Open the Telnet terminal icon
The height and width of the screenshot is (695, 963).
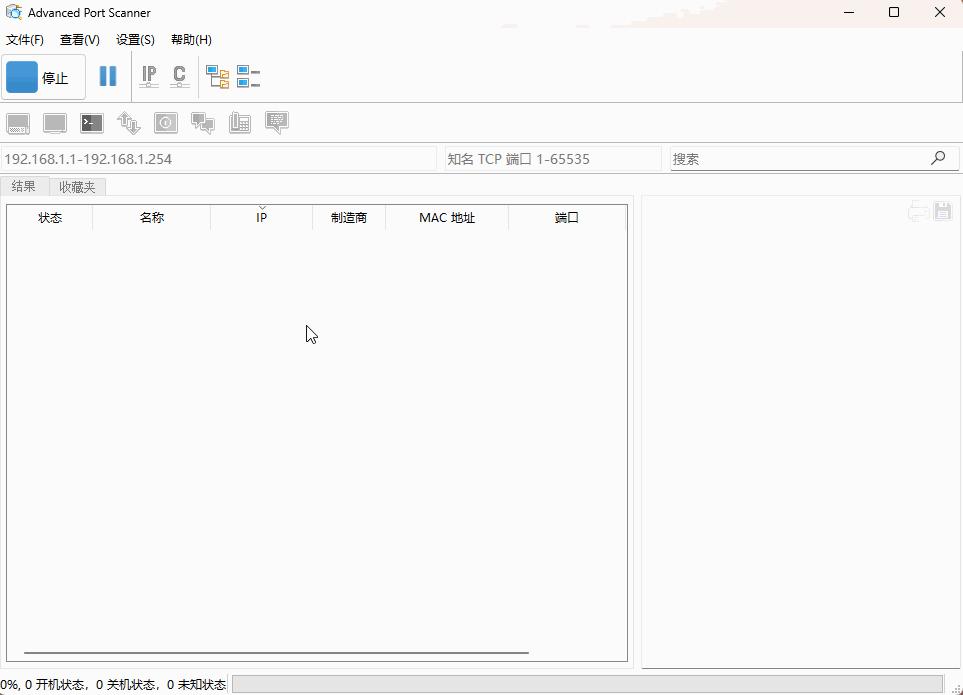[91, 122]
